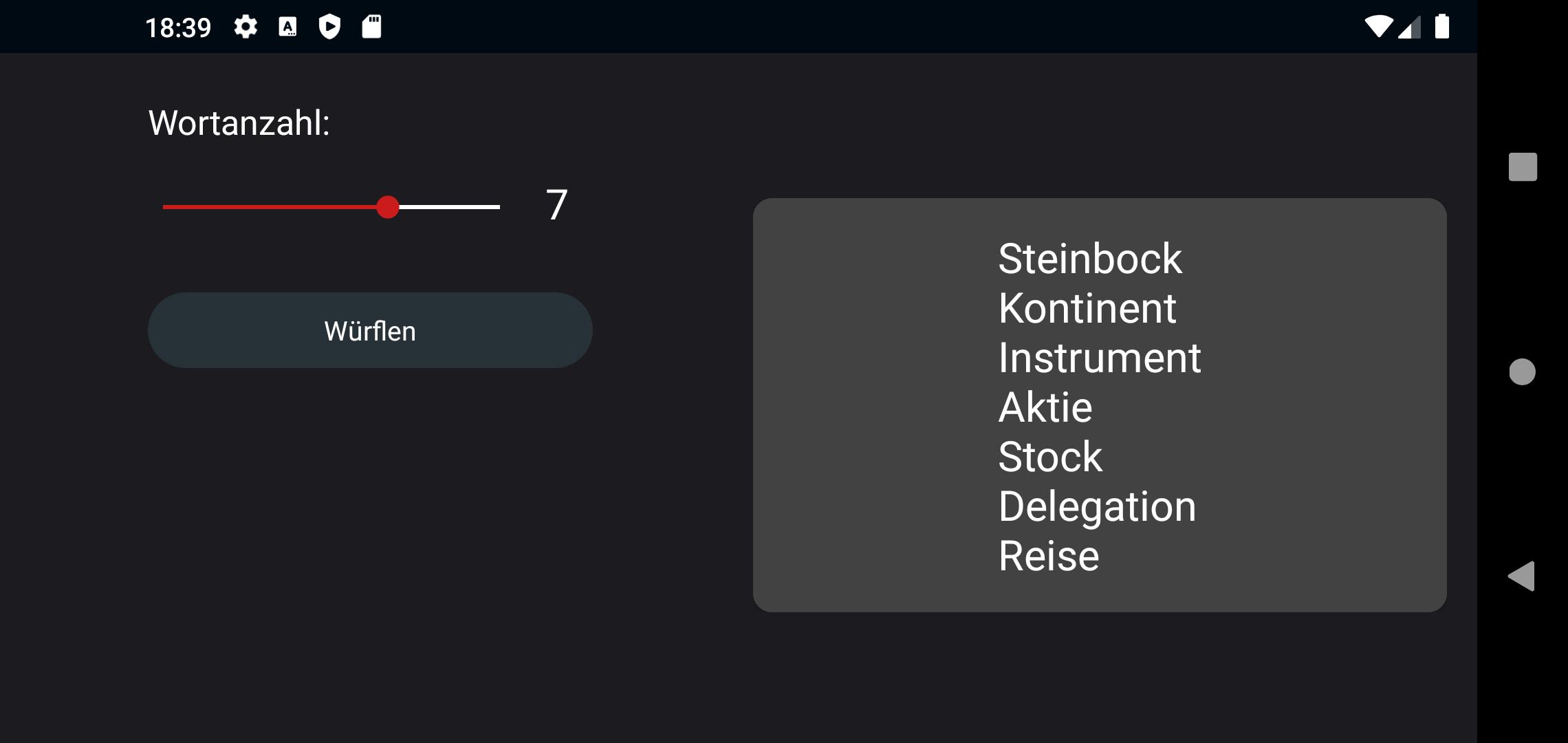
Task: Tap the keyboard language status icon
Action: point(287,28)
